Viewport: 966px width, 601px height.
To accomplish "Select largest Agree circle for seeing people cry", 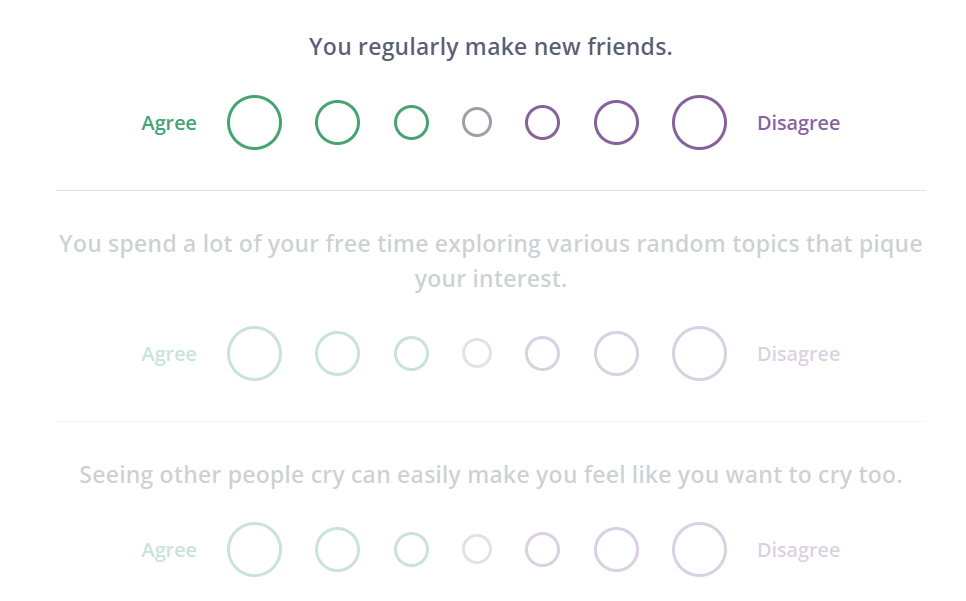I will [x=254, y=550].
